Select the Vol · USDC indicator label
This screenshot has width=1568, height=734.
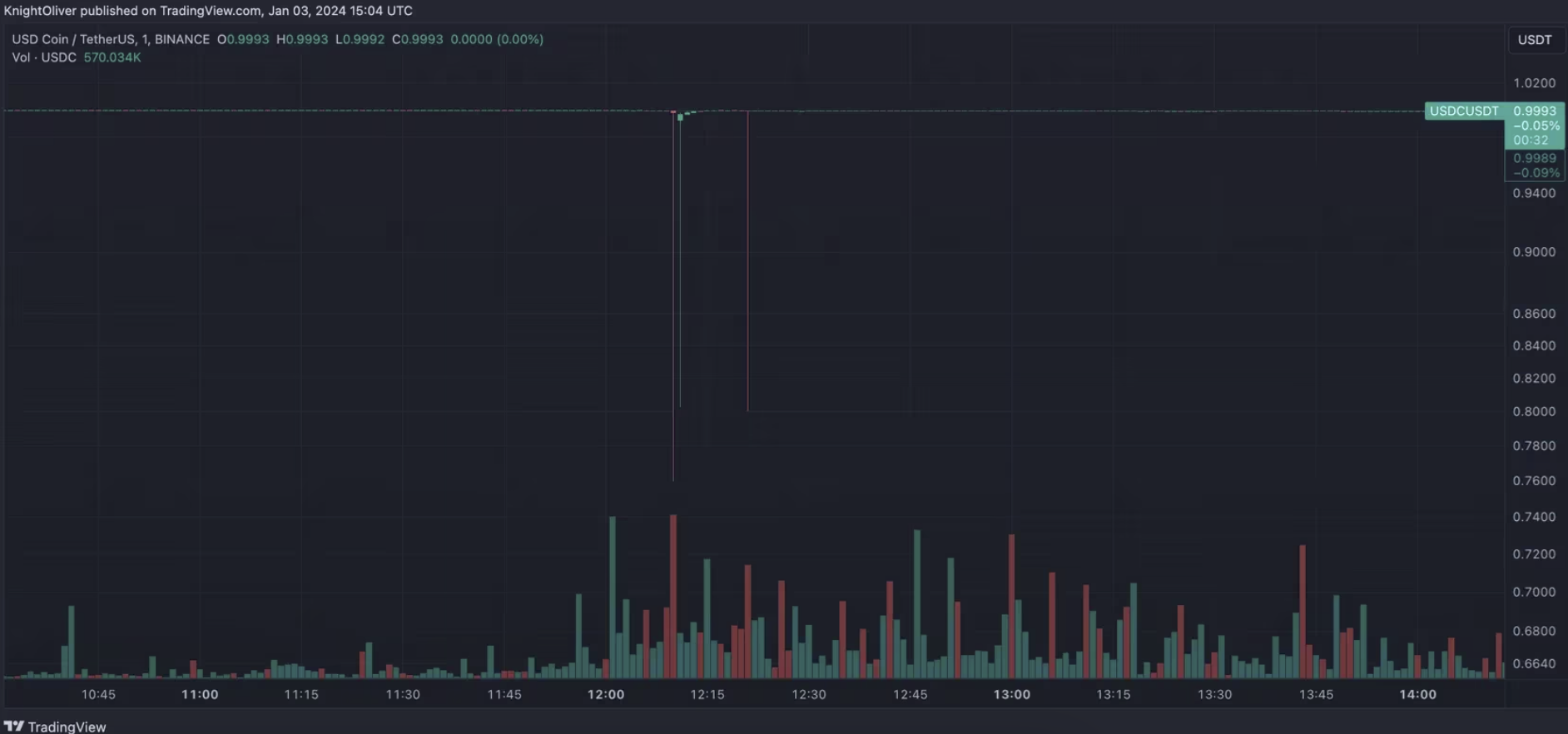[x=44, y=57]
